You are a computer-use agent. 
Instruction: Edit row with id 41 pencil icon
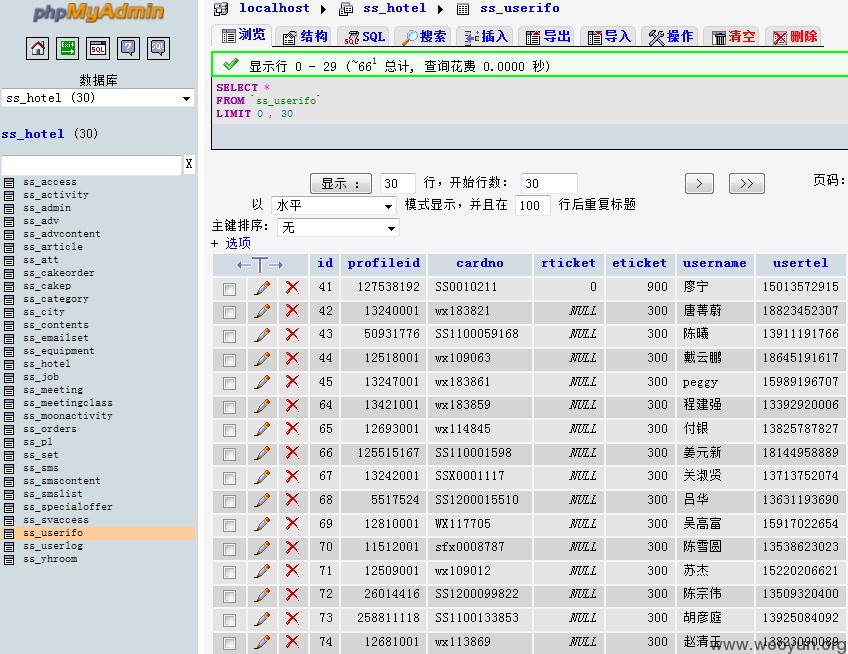262,288
